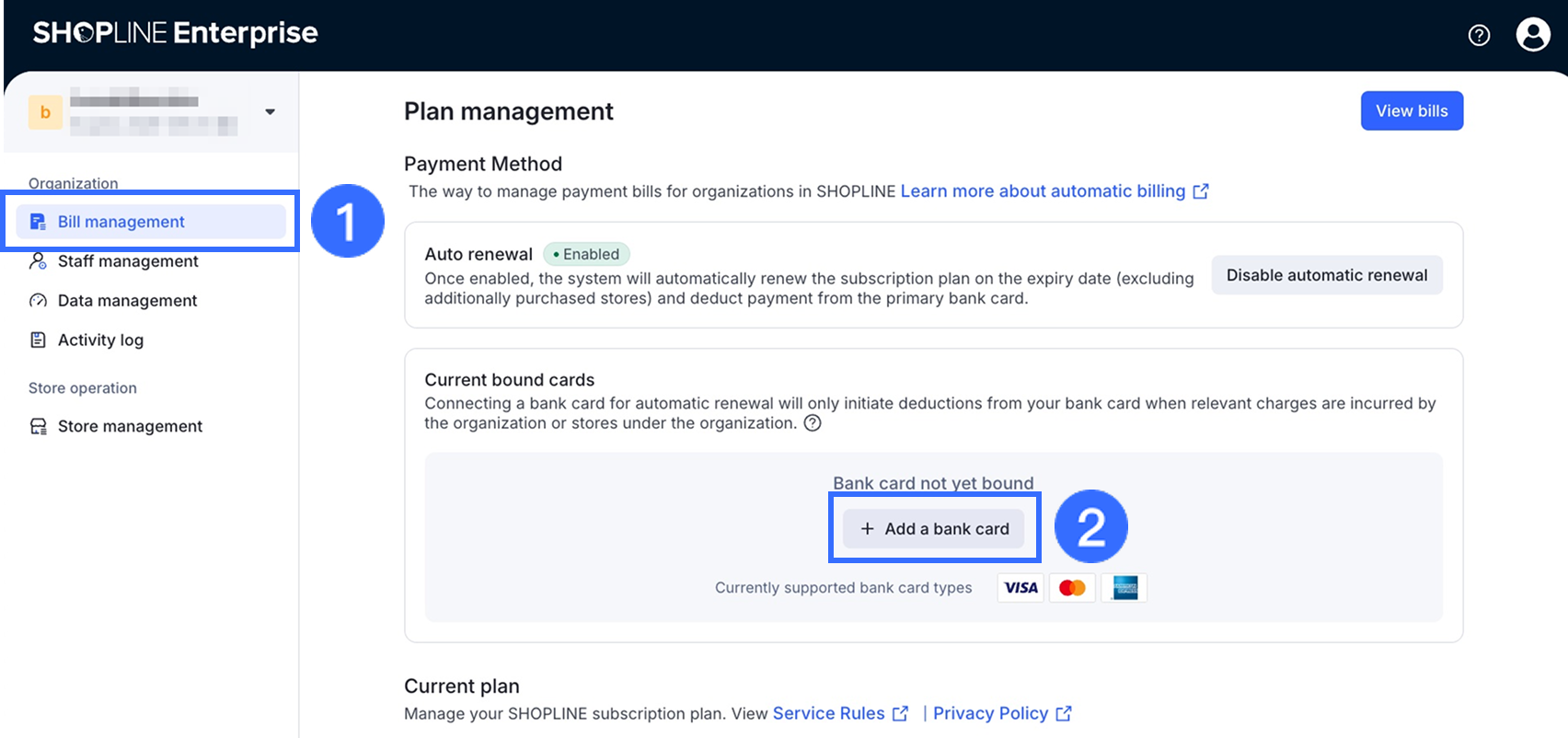Click the help tooltip icon beside bound cards description
The image size is (1568, 738).
813,423
